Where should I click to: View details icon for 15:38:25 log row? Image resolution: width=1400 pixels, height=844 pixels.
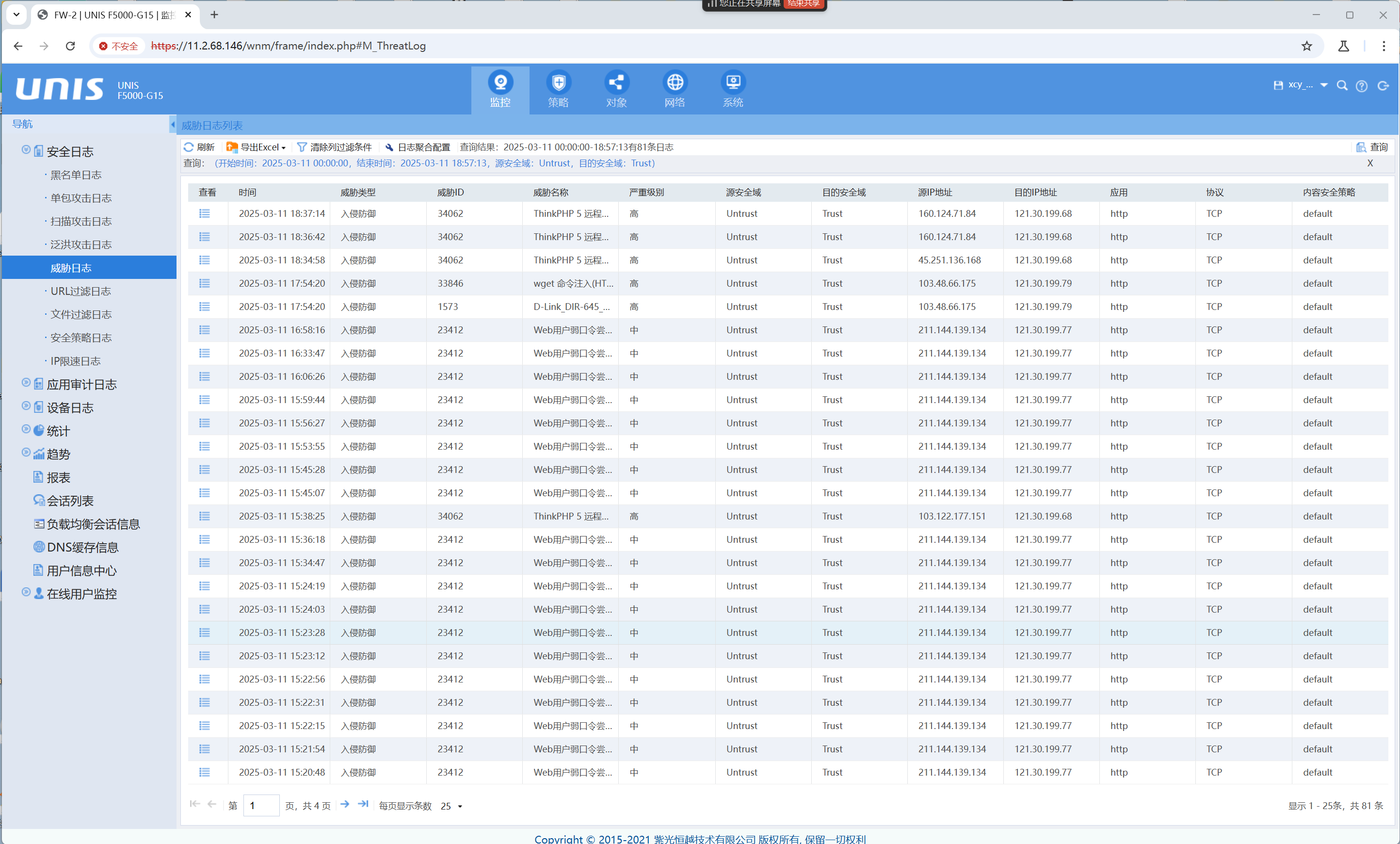point(205,516)
